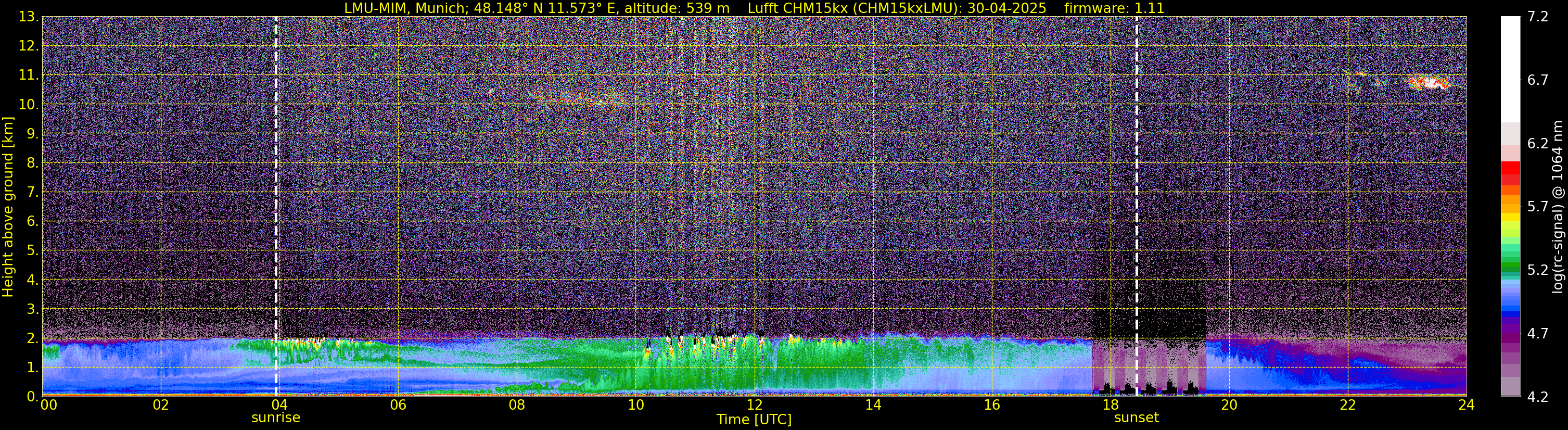Image resolution: width=1568 pixels, height=430 pixels.
Task: Click the height tick label '3.'
Action: point(32,309)
